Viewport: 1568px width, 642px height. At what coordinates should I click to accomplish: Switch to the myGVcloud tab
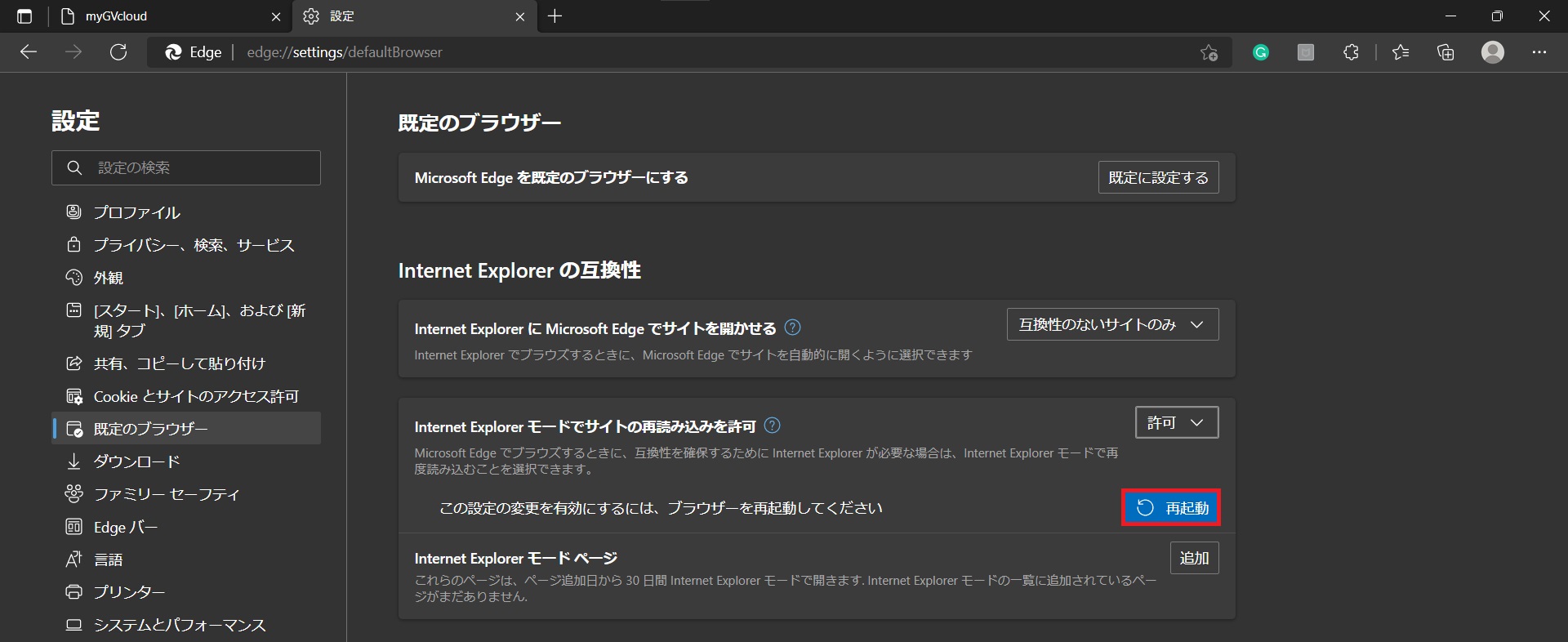170,16
